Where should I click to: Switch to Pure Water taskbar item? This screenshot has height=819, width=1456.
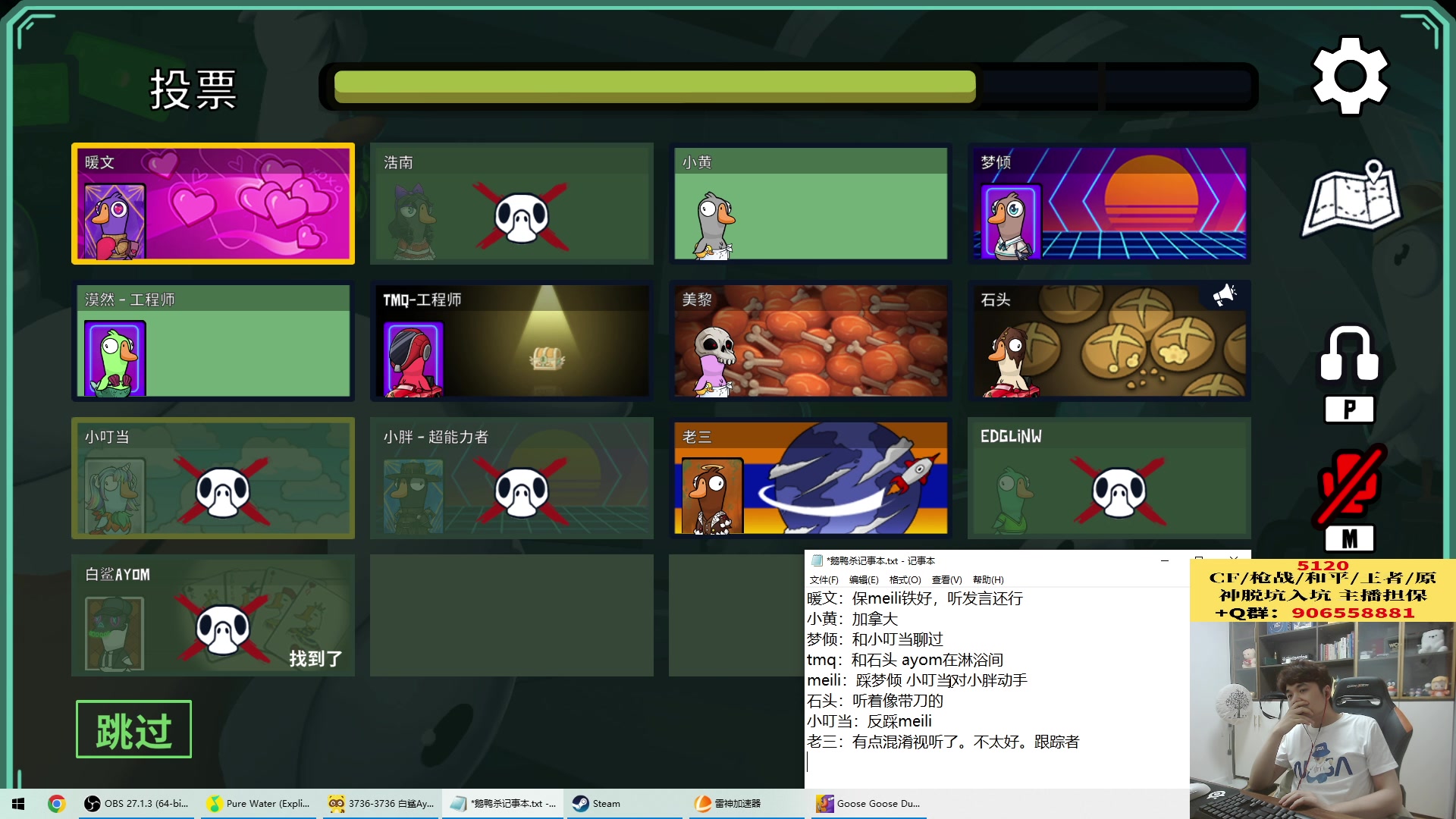(259, 804)
